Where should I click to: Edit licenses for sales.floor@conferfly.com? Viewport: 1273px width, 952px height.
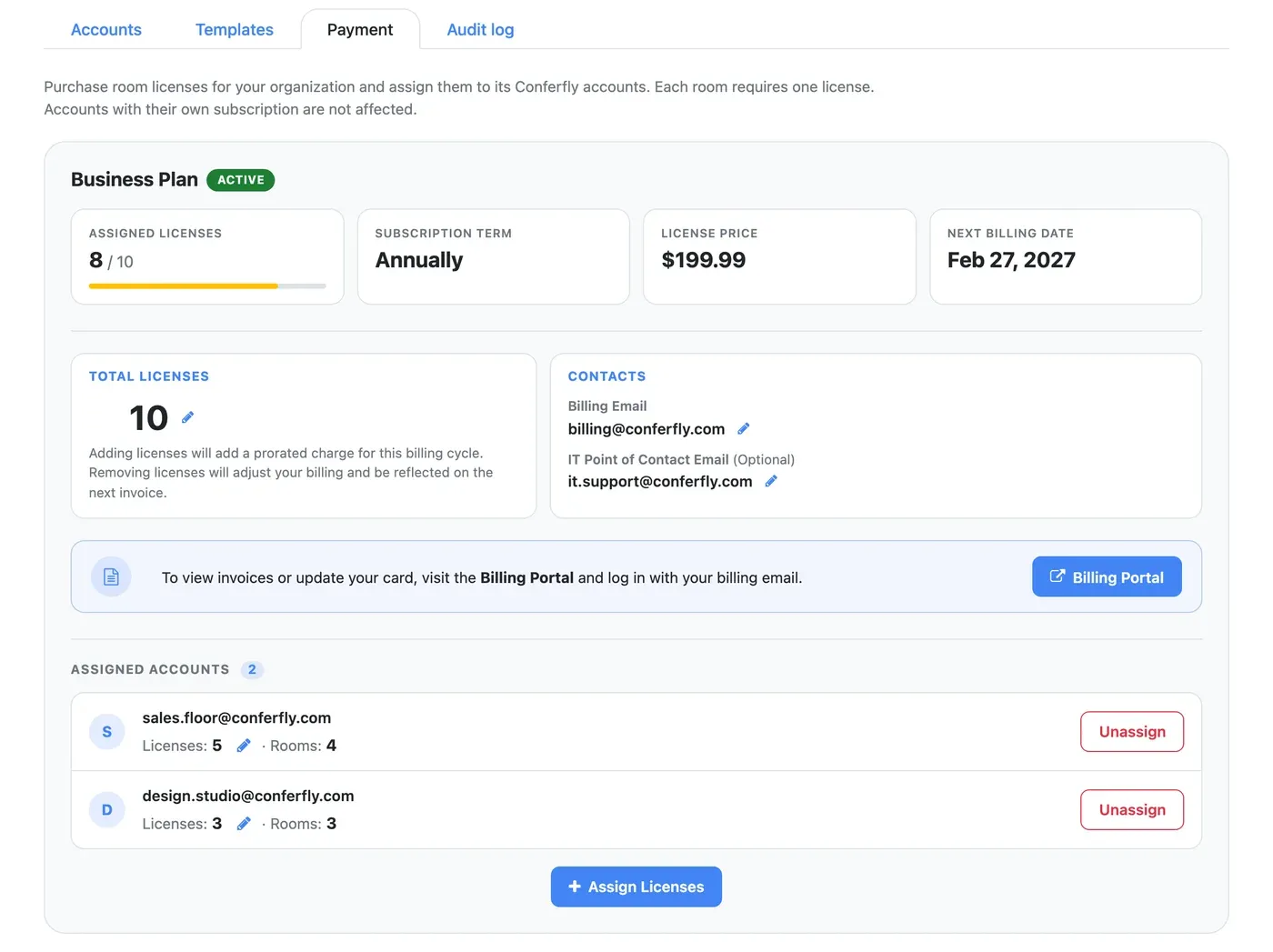[244, 746]
